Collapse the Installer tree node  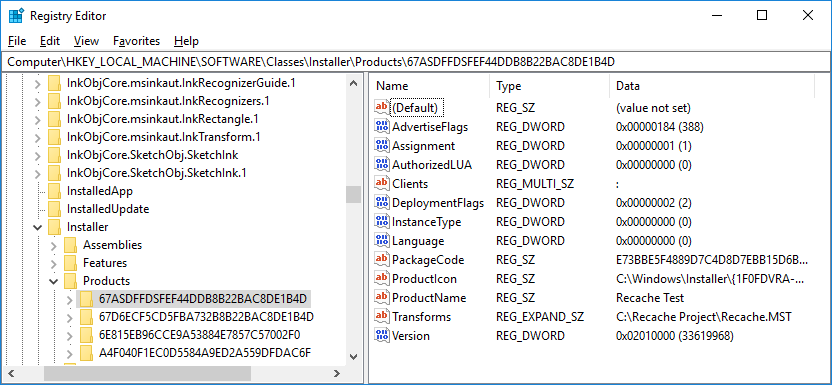click(38, 227)
